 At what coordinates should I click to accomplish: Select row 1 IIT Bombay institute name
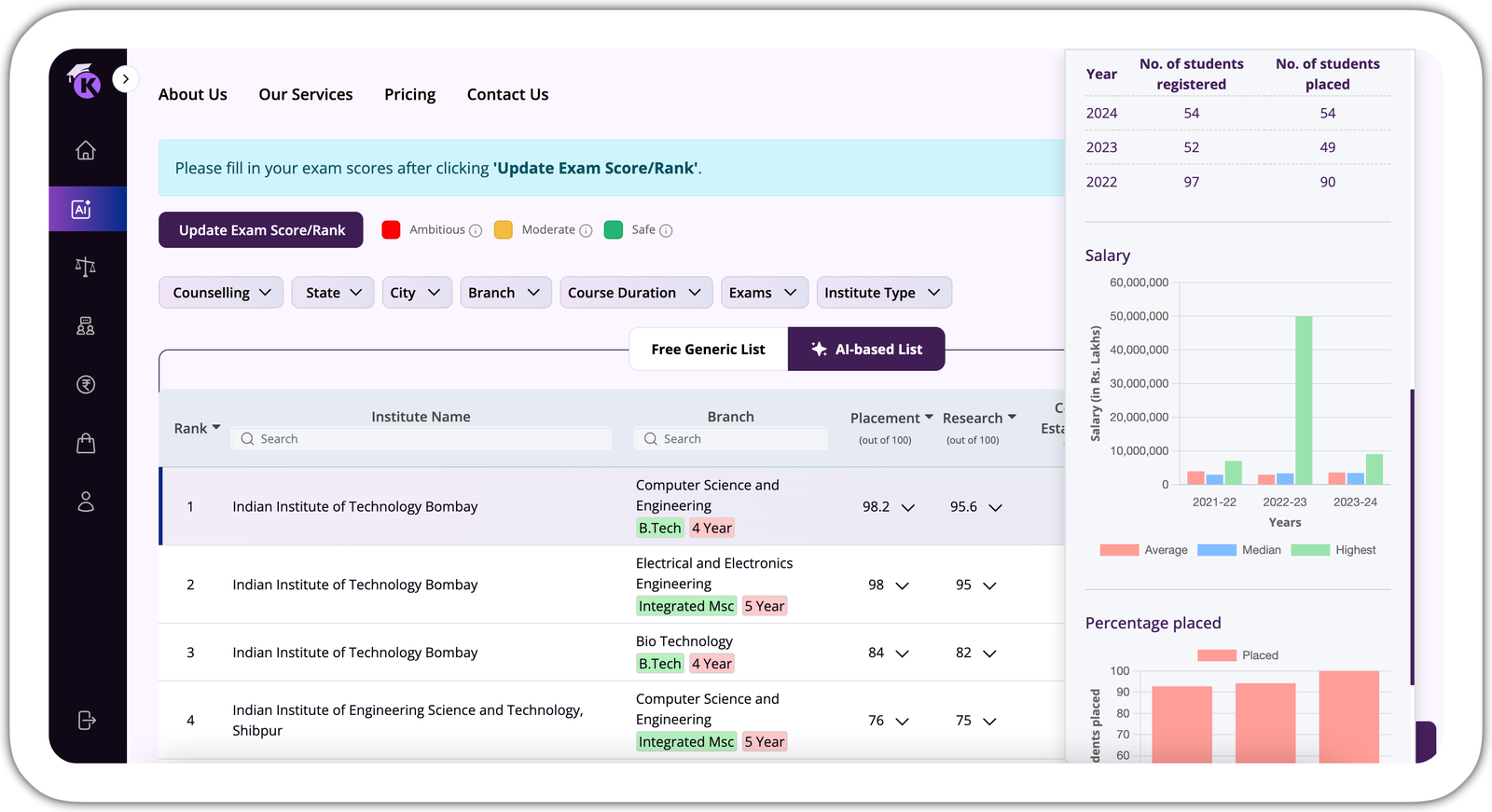355,507
